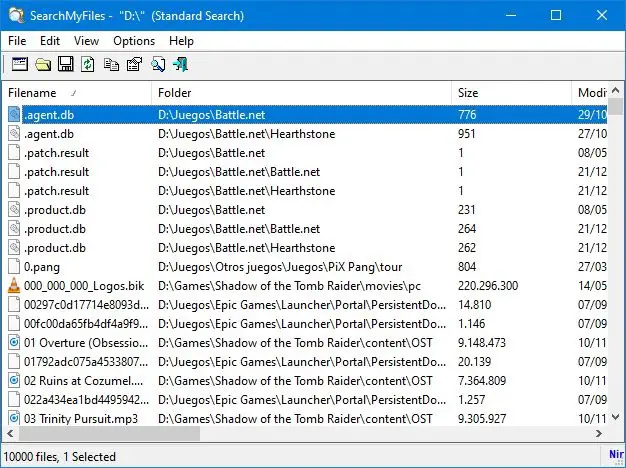Image resolution: width=626 pixels, height=468 pixels.
Task: Click the audio icon of 03 Trinity Pursuit.mp3
Action: (x=14, y=418)
